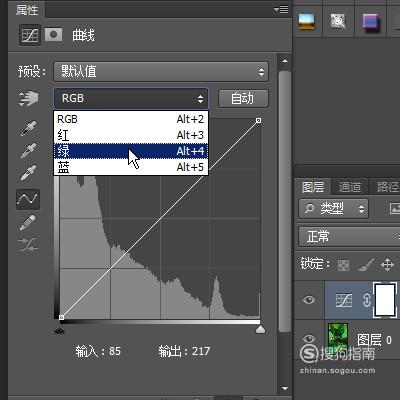This screenshot has height=400, width=400.
Task: Click the Properties panel scroll up arrow
Action: [285, 61]
